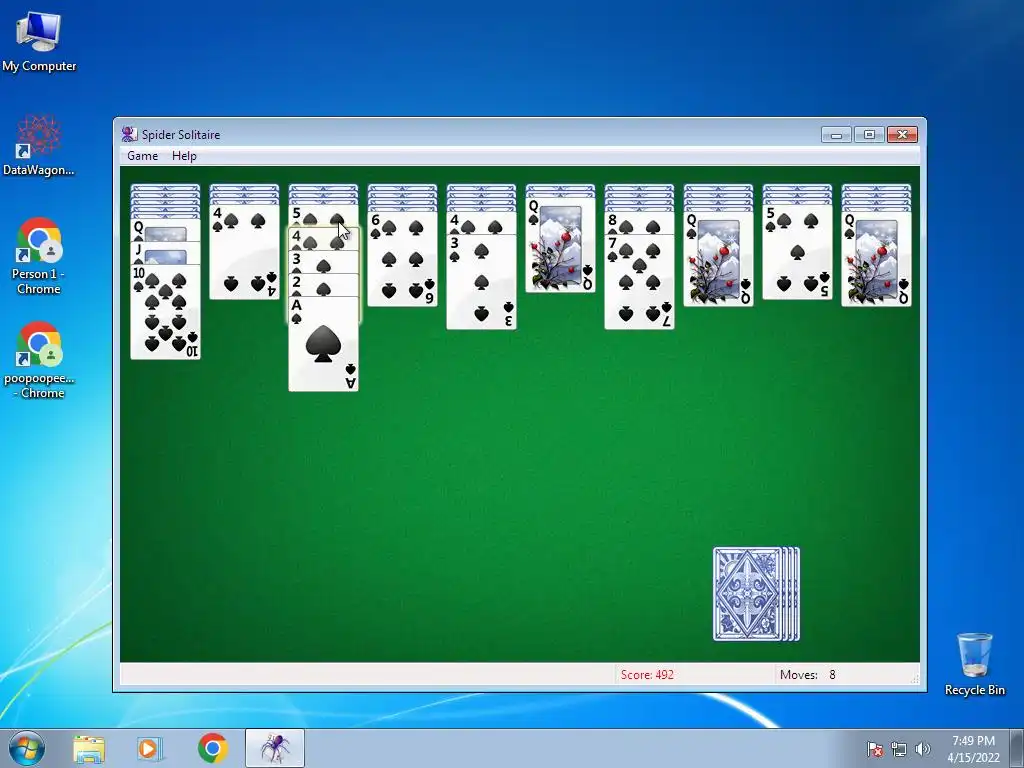This screenshot has height=768, width=1024.
Task: Minimize the Spider Solitaire window
Action: pos(837,135)
